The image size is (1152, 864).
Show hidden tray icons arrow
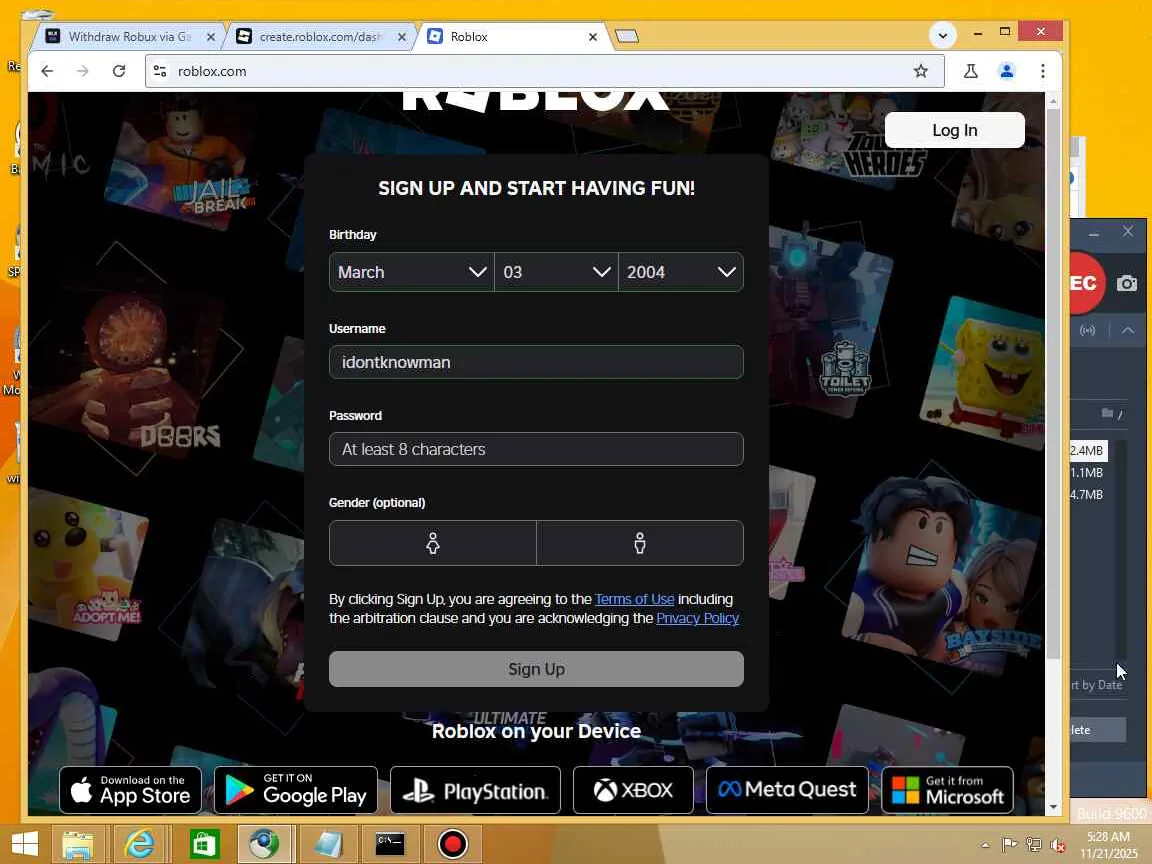(x=984, y=845)
